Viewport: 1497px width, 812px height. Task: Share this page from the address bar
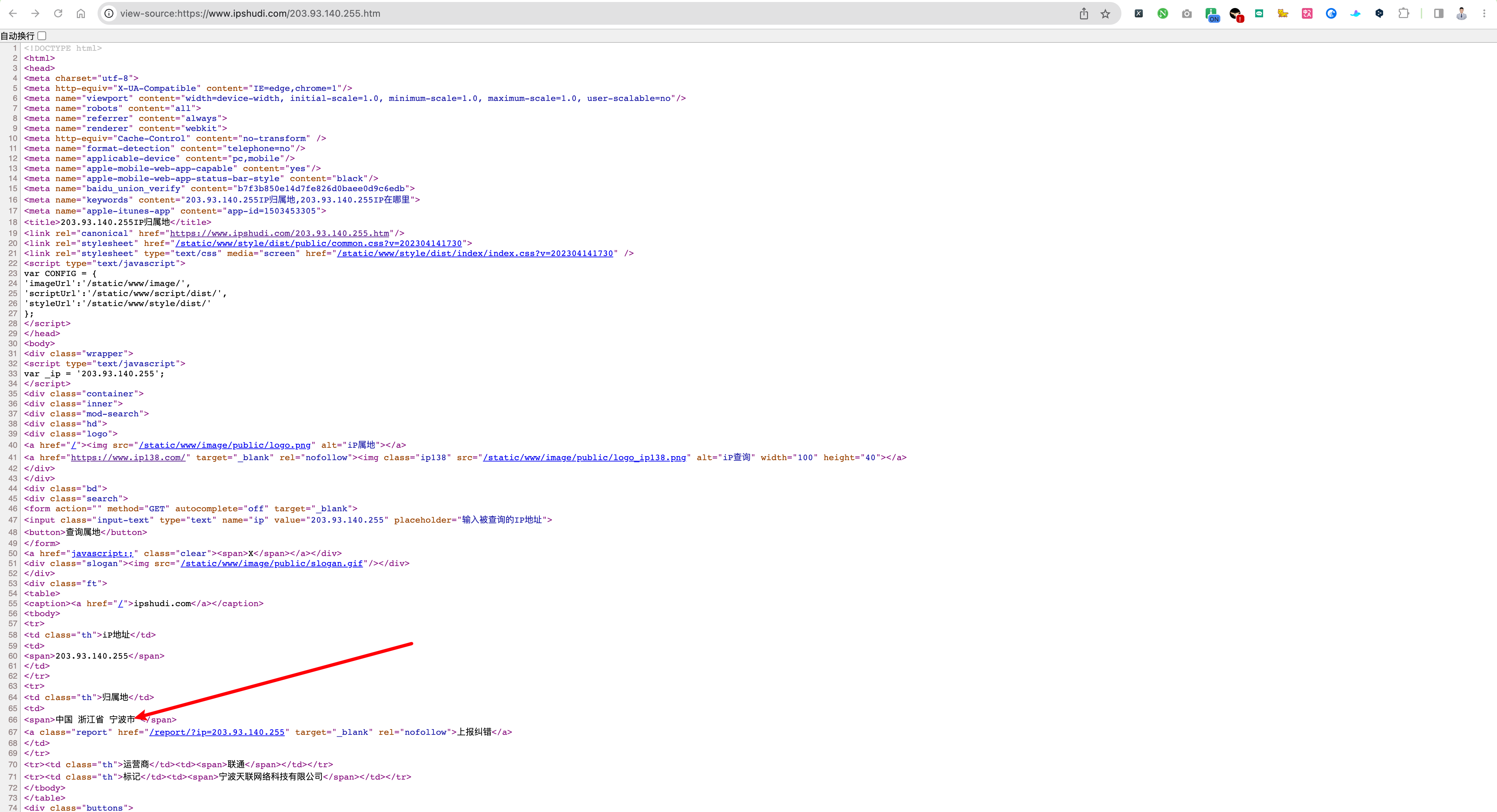coord(1084,13)
